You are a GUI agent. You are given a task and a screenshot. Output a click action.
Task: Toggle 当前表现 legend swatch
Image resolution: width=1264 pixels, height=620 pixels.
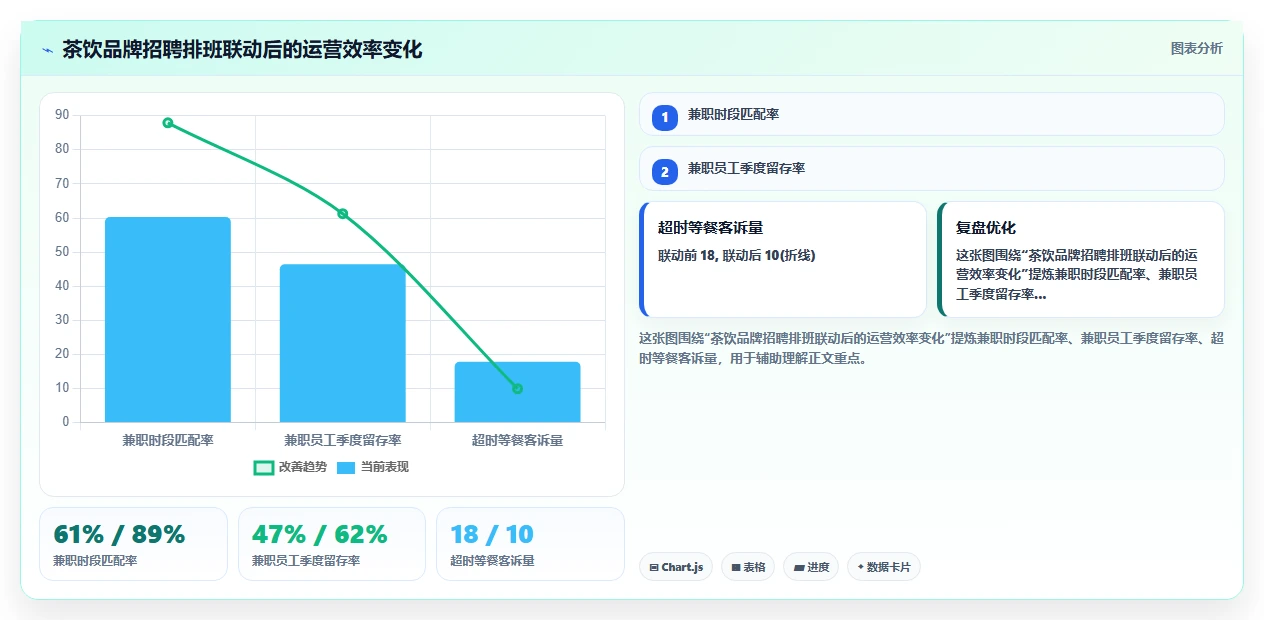(x=346, y=467)
